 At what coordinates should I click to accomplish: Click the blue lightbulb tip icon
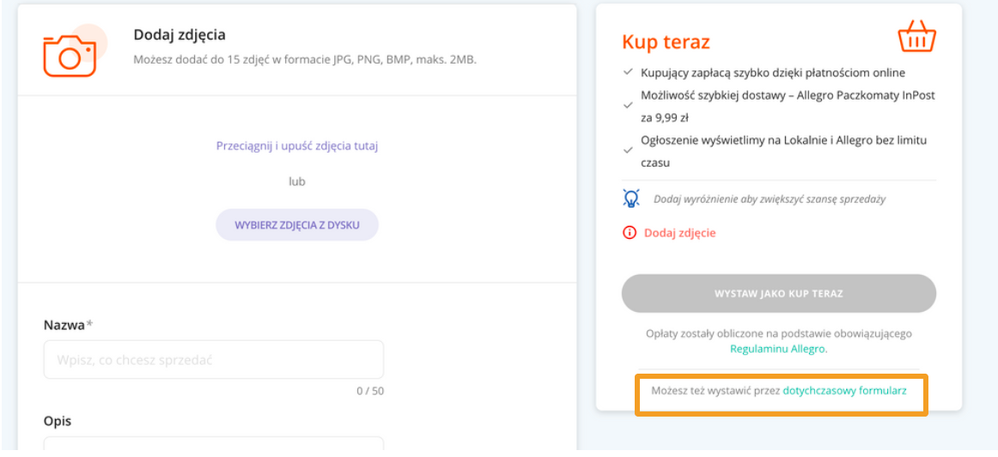coord(630,198)
